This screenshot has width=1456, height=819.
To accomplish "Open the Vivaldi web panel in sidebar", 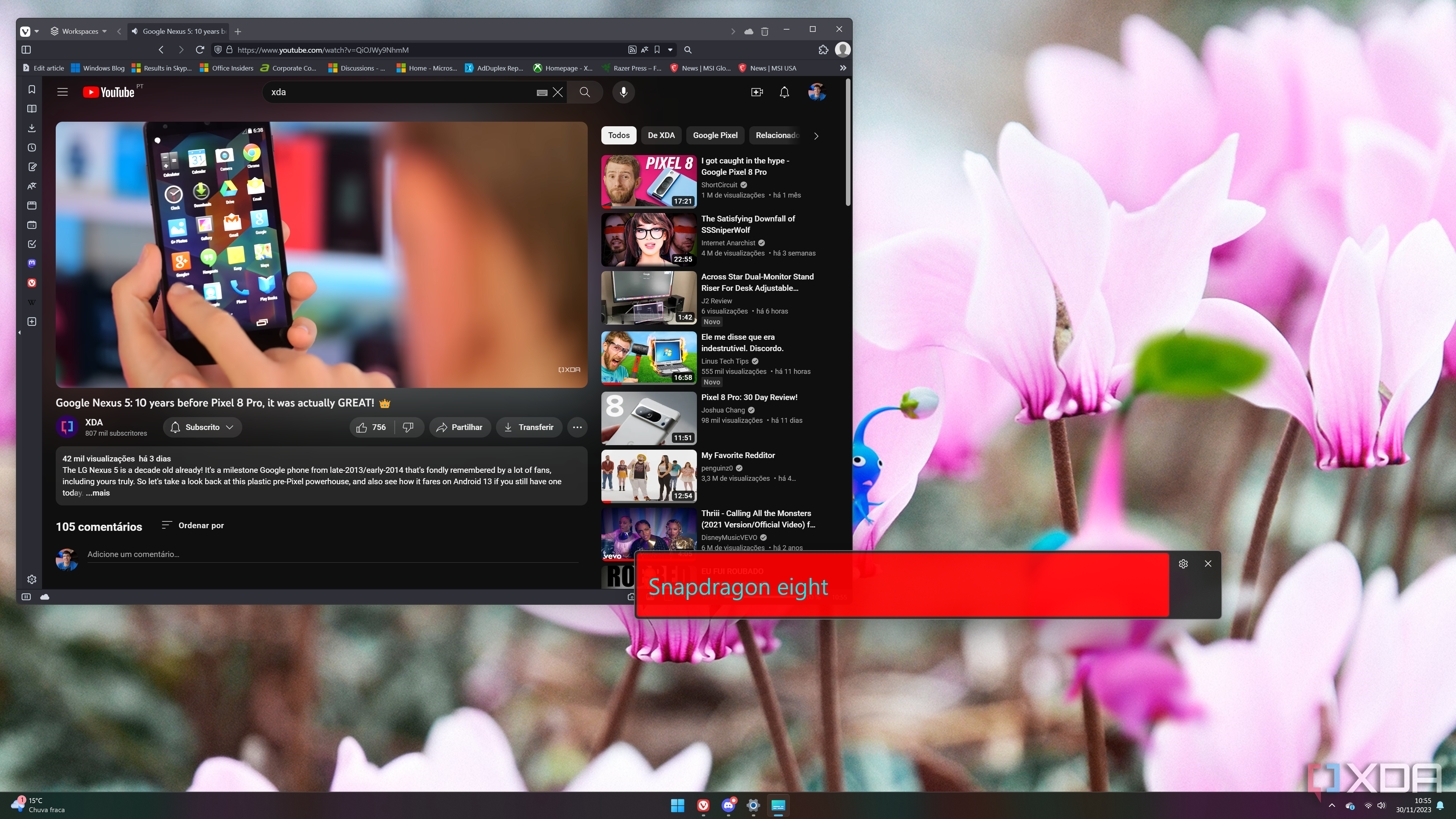I will tap(31, 282).
